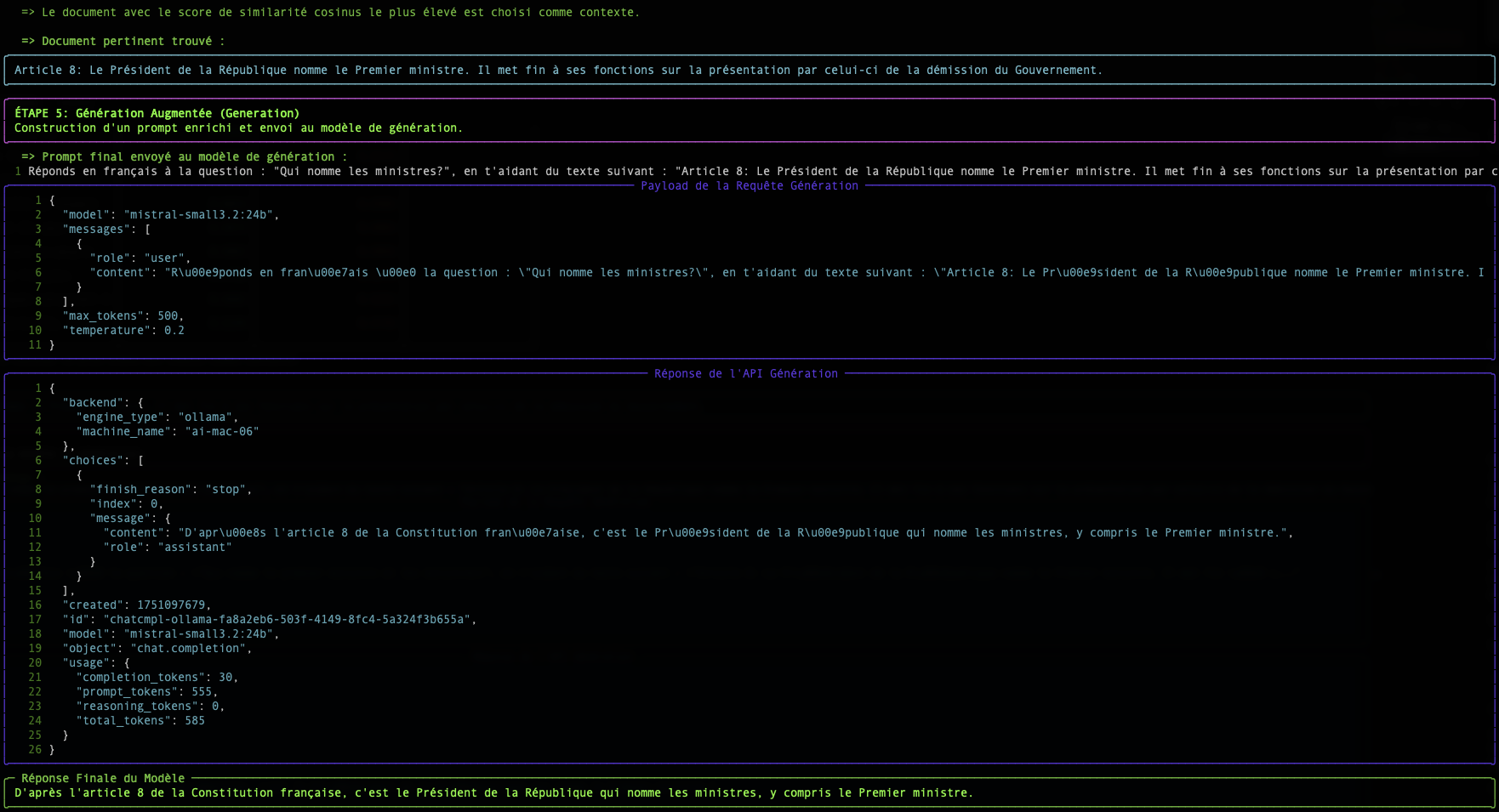The image size is (1499, 812).
Task: Select the max_tokens value 500
Action: [168, 316]
